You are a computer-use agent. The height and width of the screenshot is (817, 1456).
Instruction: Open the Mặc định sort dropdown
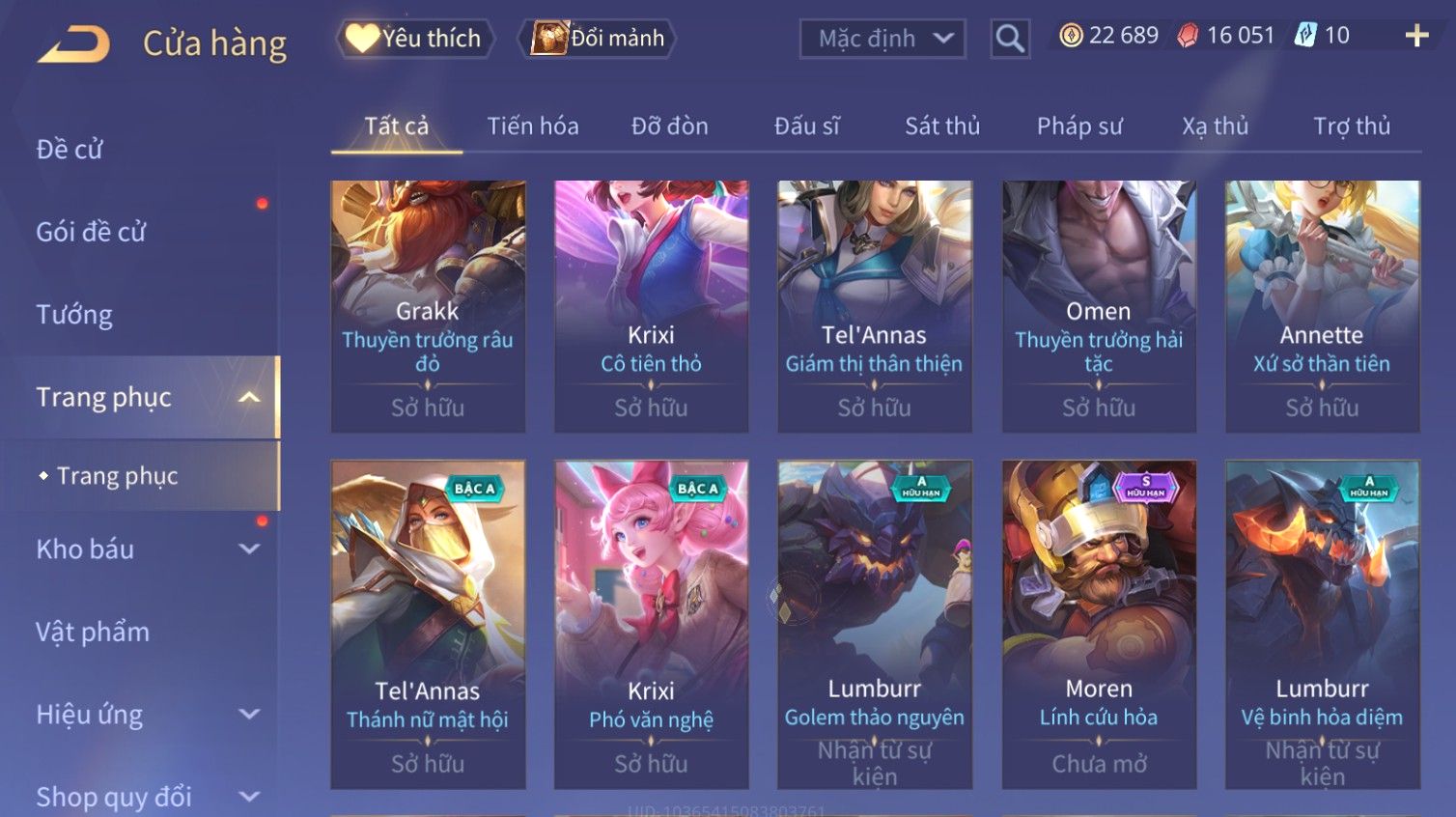point(882,39)
